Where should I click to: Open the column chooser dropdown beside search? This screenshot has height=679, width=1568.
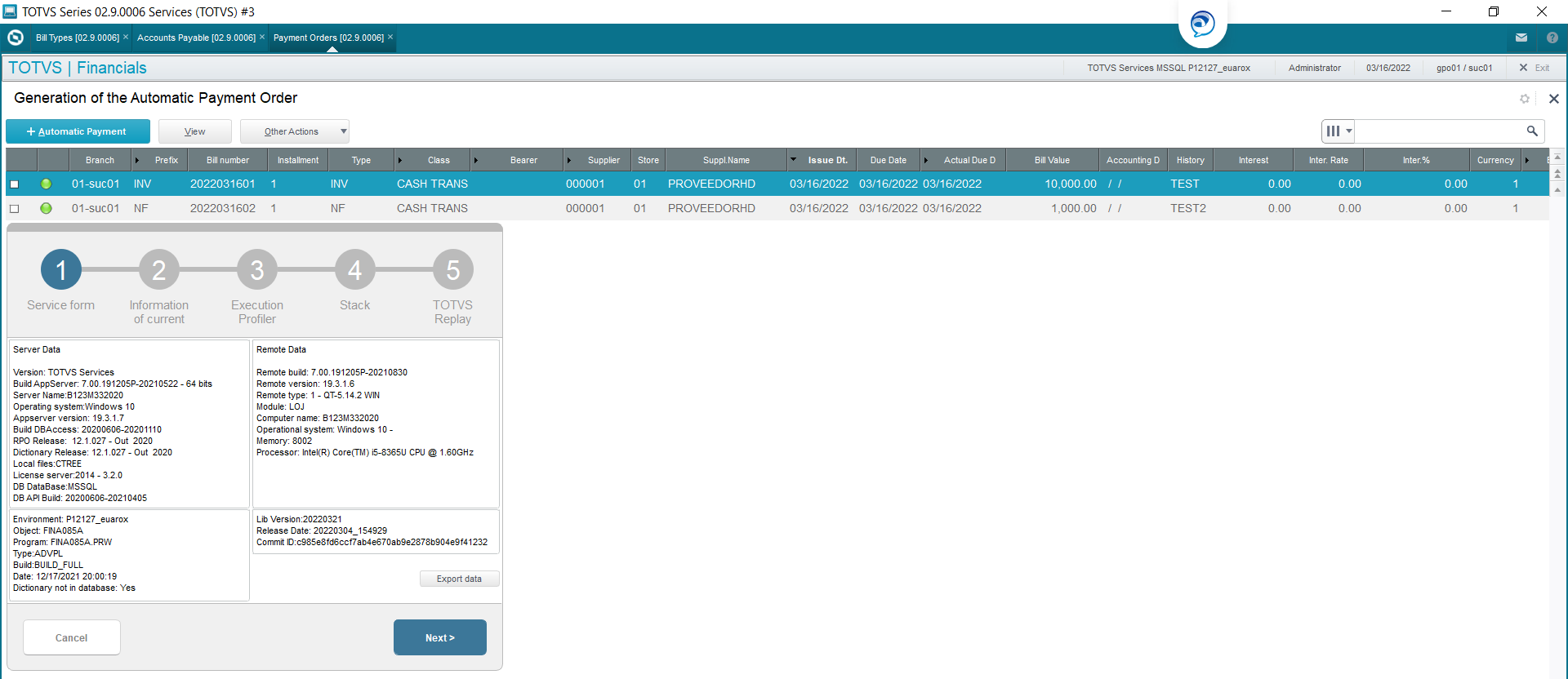[x=1339, y=131]
